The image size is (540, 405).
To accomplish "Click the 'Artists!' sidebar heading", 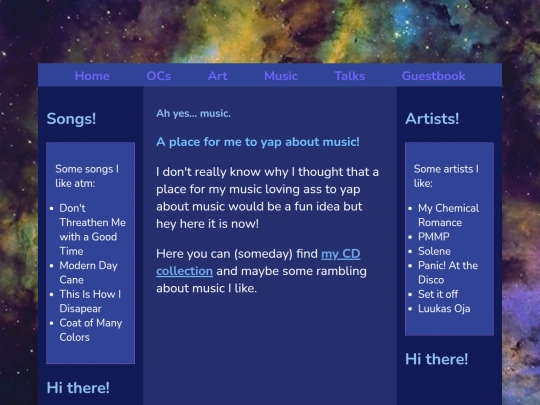I will [432, 119].
